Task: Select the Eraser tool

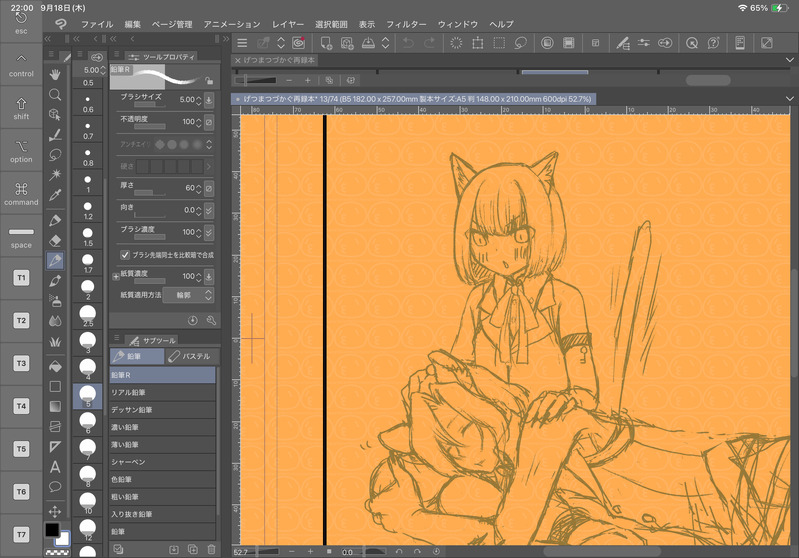Action: (x=55, y=241)
